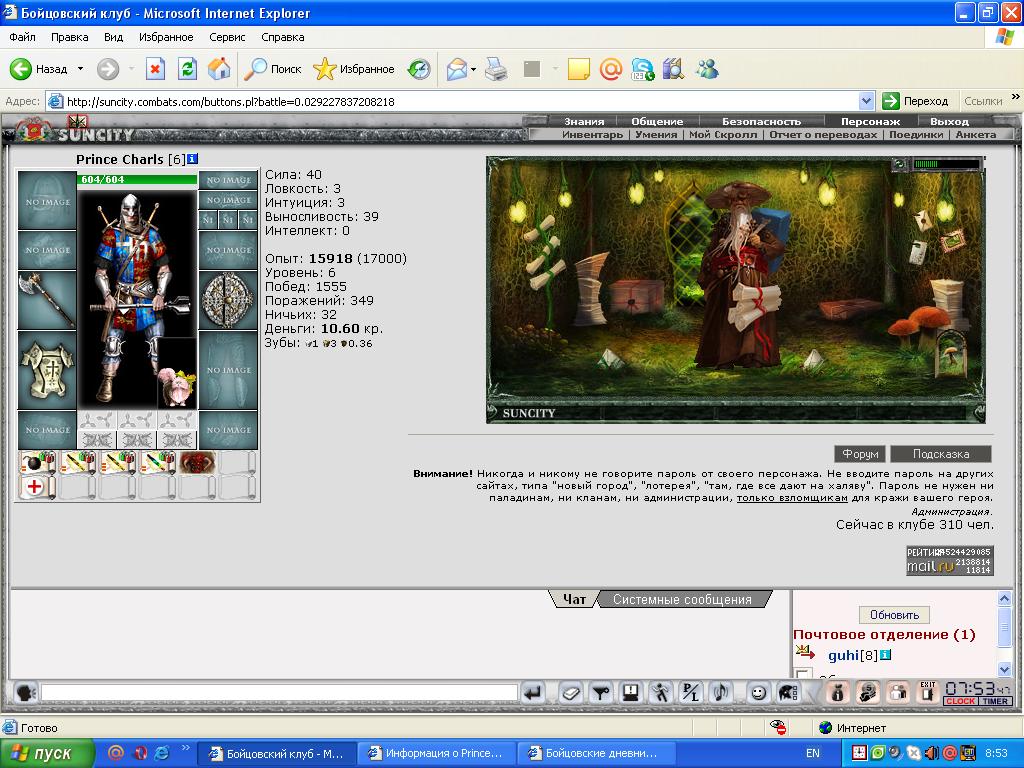Stop page loading with the red X icon
Viewport: 1024px width, 768px height.
(155, 69)
